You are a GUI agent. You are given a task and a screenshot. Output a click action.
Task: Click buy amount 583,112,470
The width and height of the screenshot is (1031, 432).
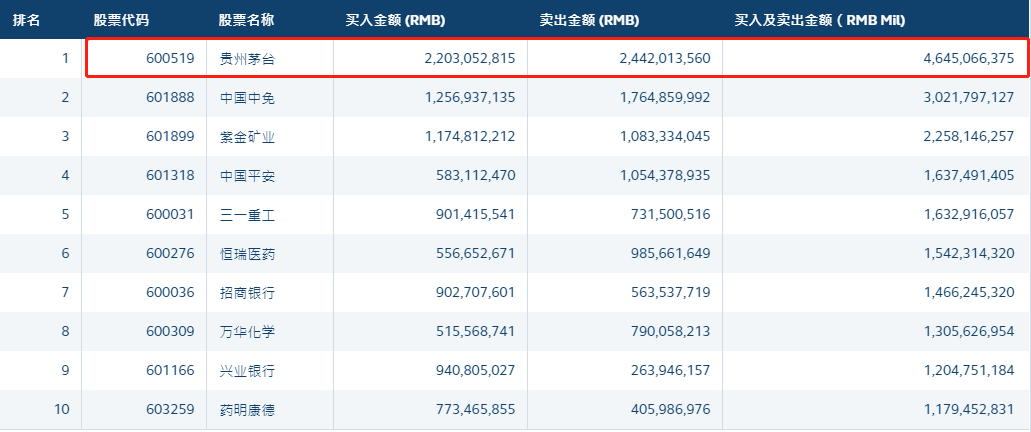476,176
